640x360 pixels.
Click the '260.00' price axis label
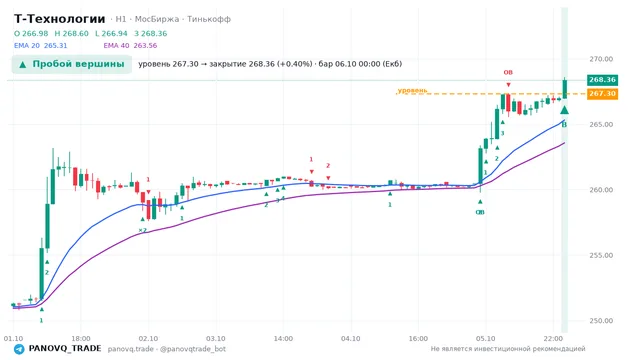click(601, 190)
